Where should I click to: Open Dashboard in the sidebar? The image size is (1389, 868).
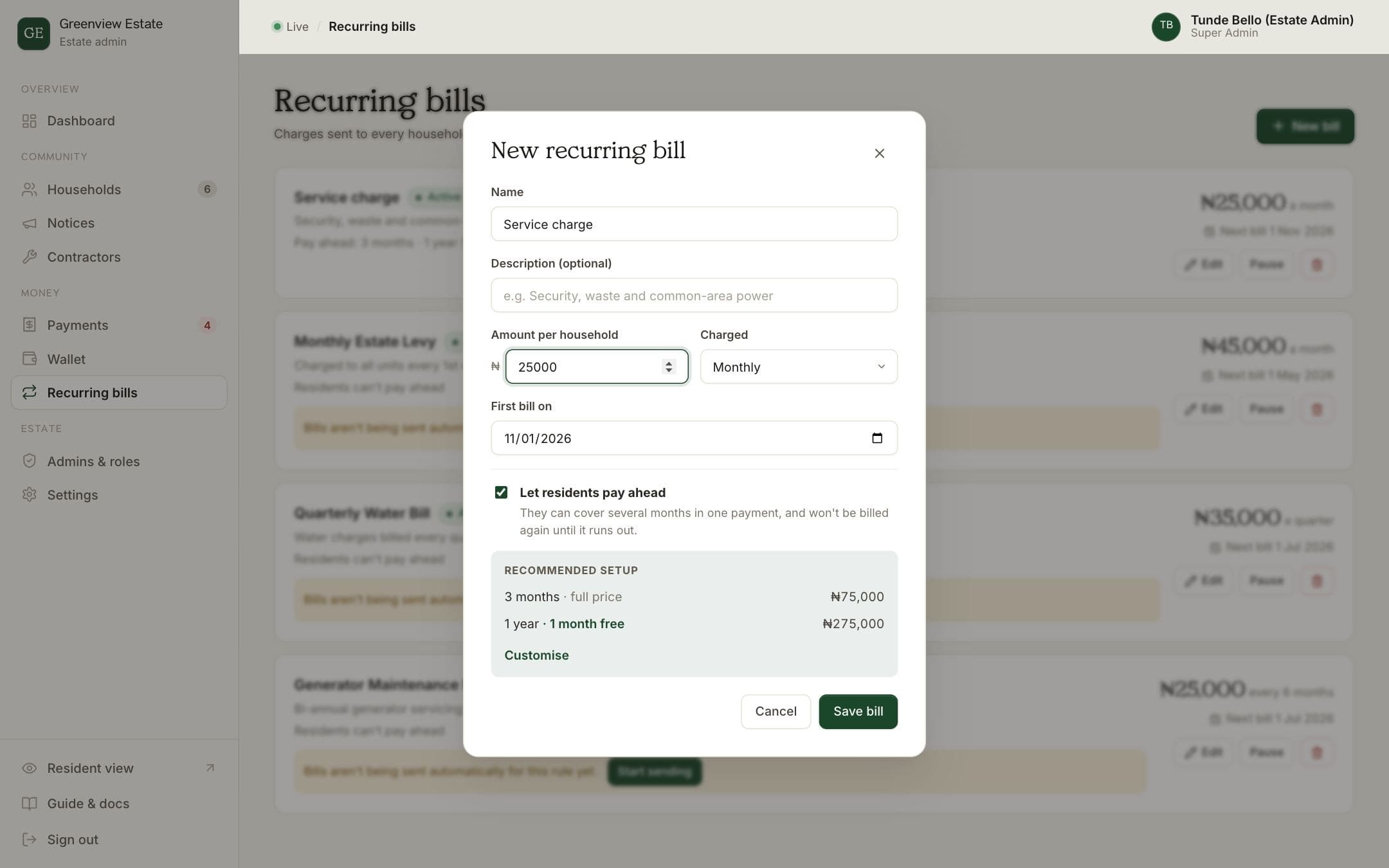[x=119, y=121]
